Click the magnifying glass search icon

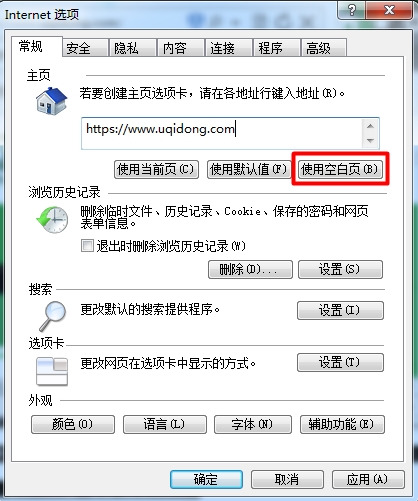pos(53,316)
